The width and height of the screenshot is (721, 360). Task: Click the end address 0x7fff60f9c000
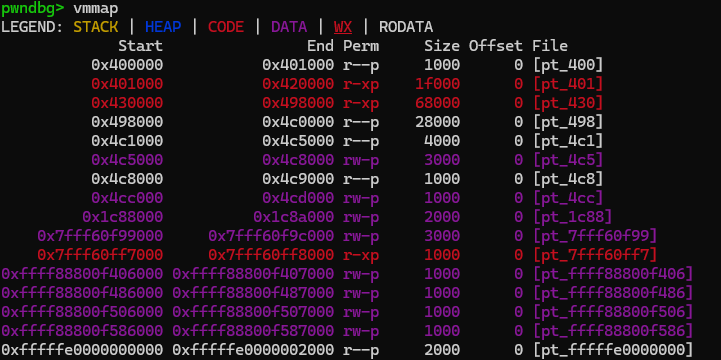pyautogui.click(x=271, y=235)
